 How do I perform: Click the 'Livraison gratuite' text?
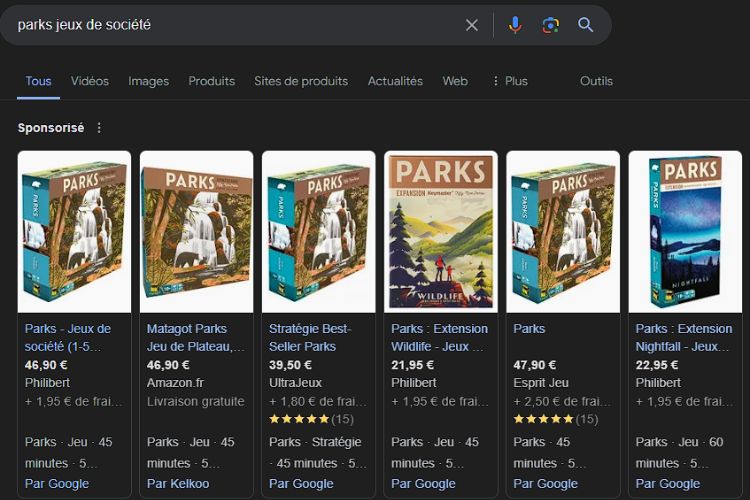(x=196, y=401)
